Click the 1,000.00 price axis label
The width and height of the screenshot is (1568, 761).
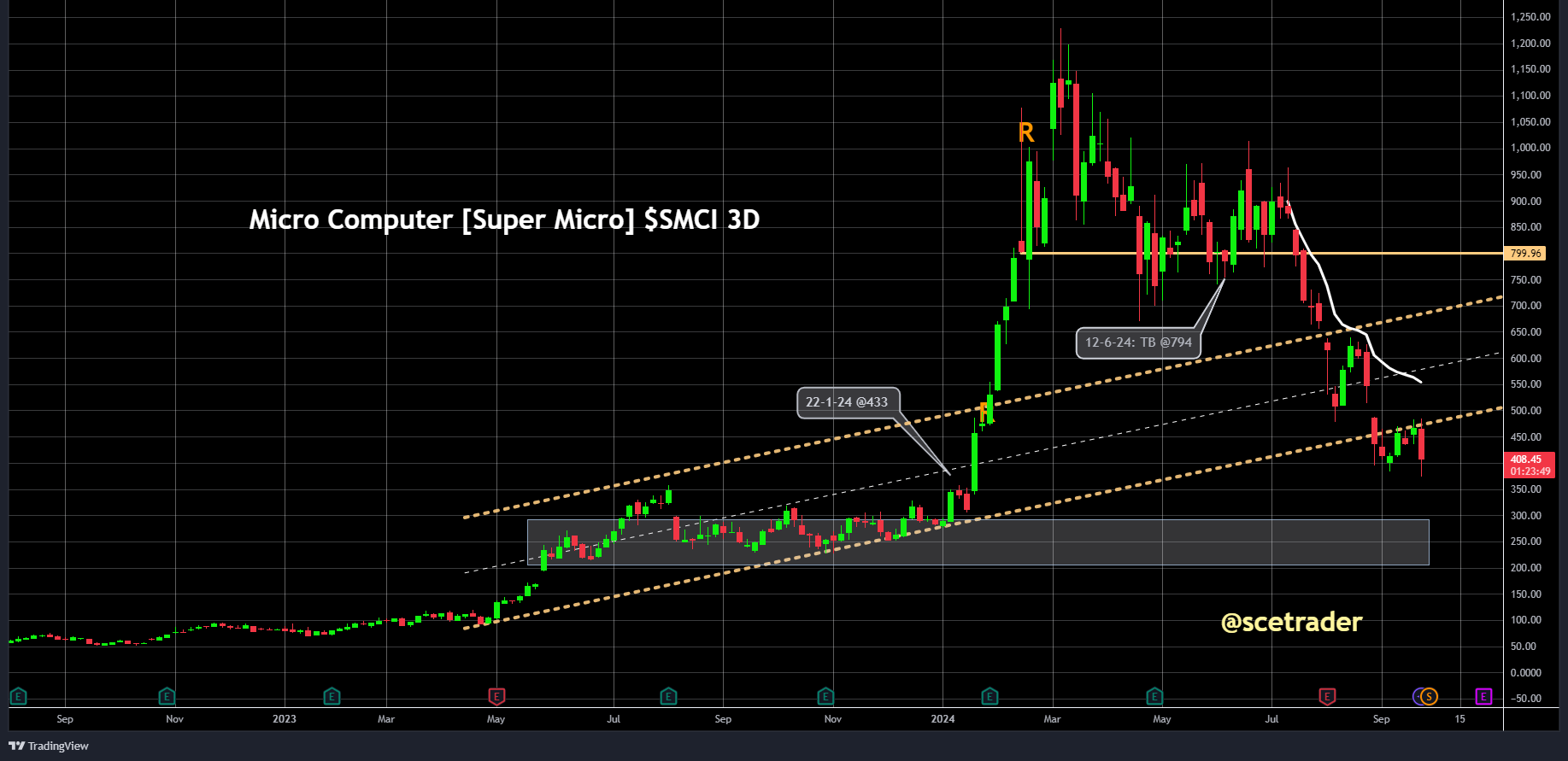[x=1530, y=148]
